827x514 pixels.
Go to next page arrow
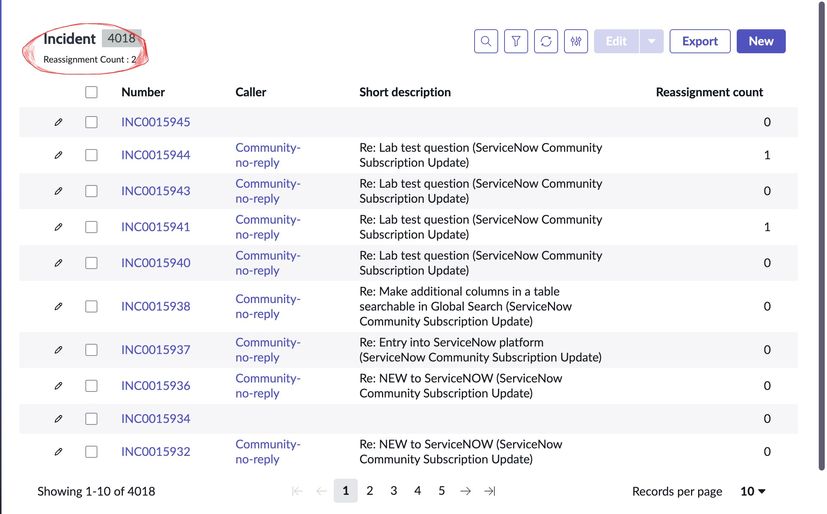[466, 491]
